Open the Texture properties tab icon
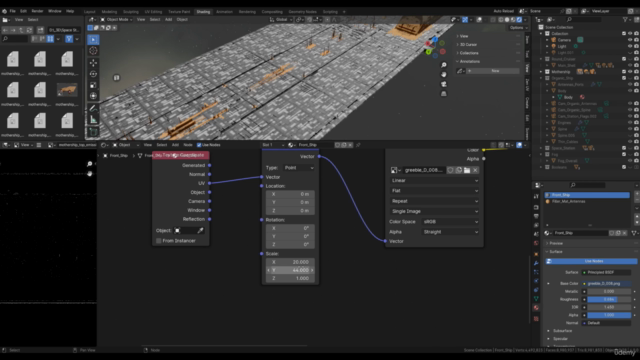The image size is (640, 360). pyautogui.click(x=536, y=318)
